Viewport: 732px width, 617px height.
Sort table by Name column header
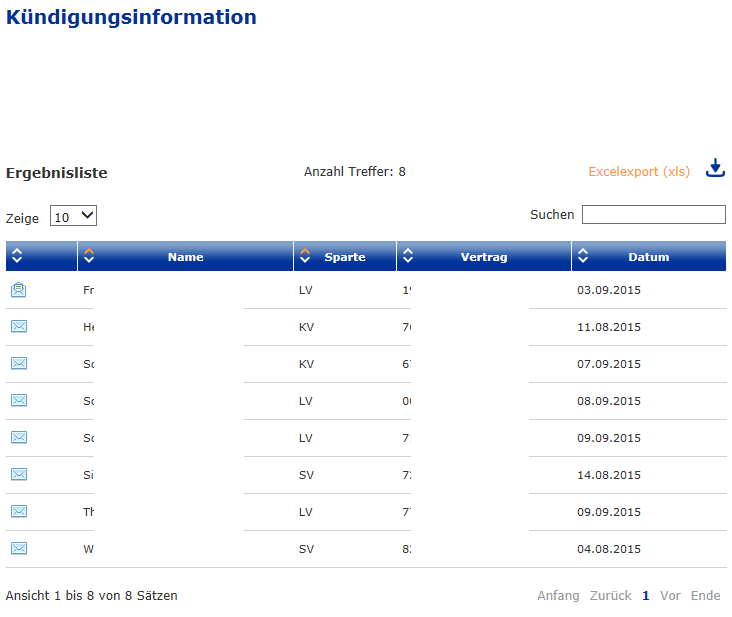click(x=185, y=257)
